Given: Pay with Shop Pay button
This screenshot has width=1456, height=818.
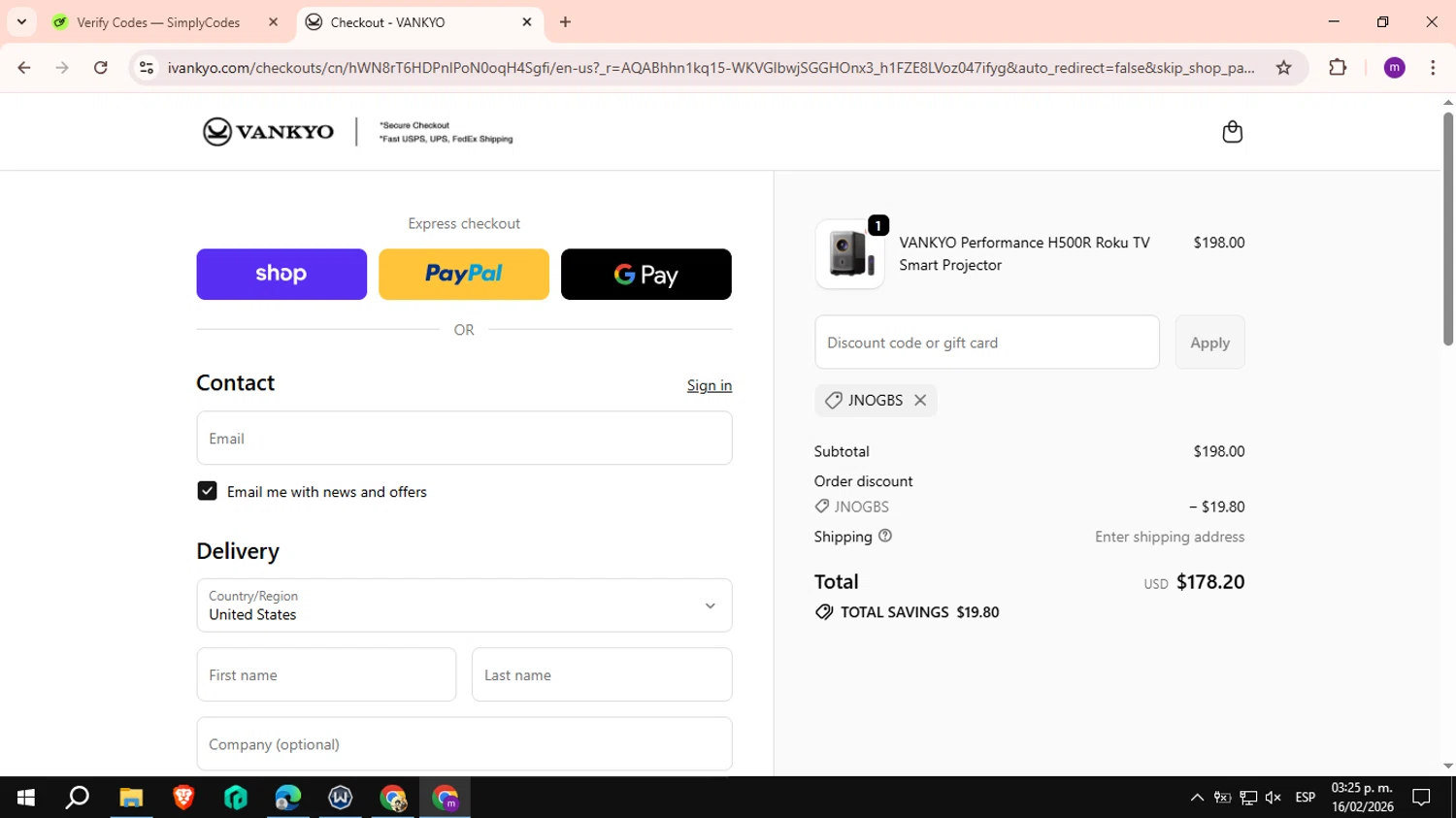Looking at the screenshot, I should point(281,274).
